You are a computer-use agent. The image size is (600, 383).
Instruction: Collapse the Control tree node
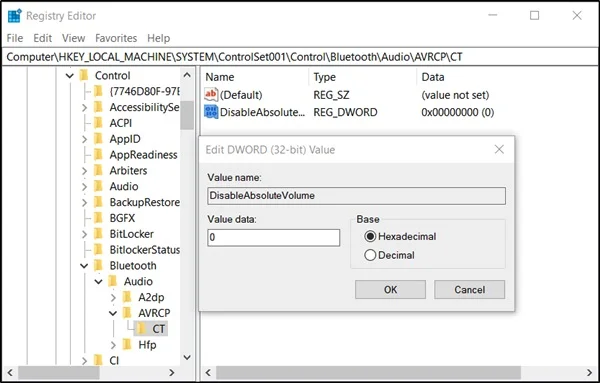tap(70, 76)
